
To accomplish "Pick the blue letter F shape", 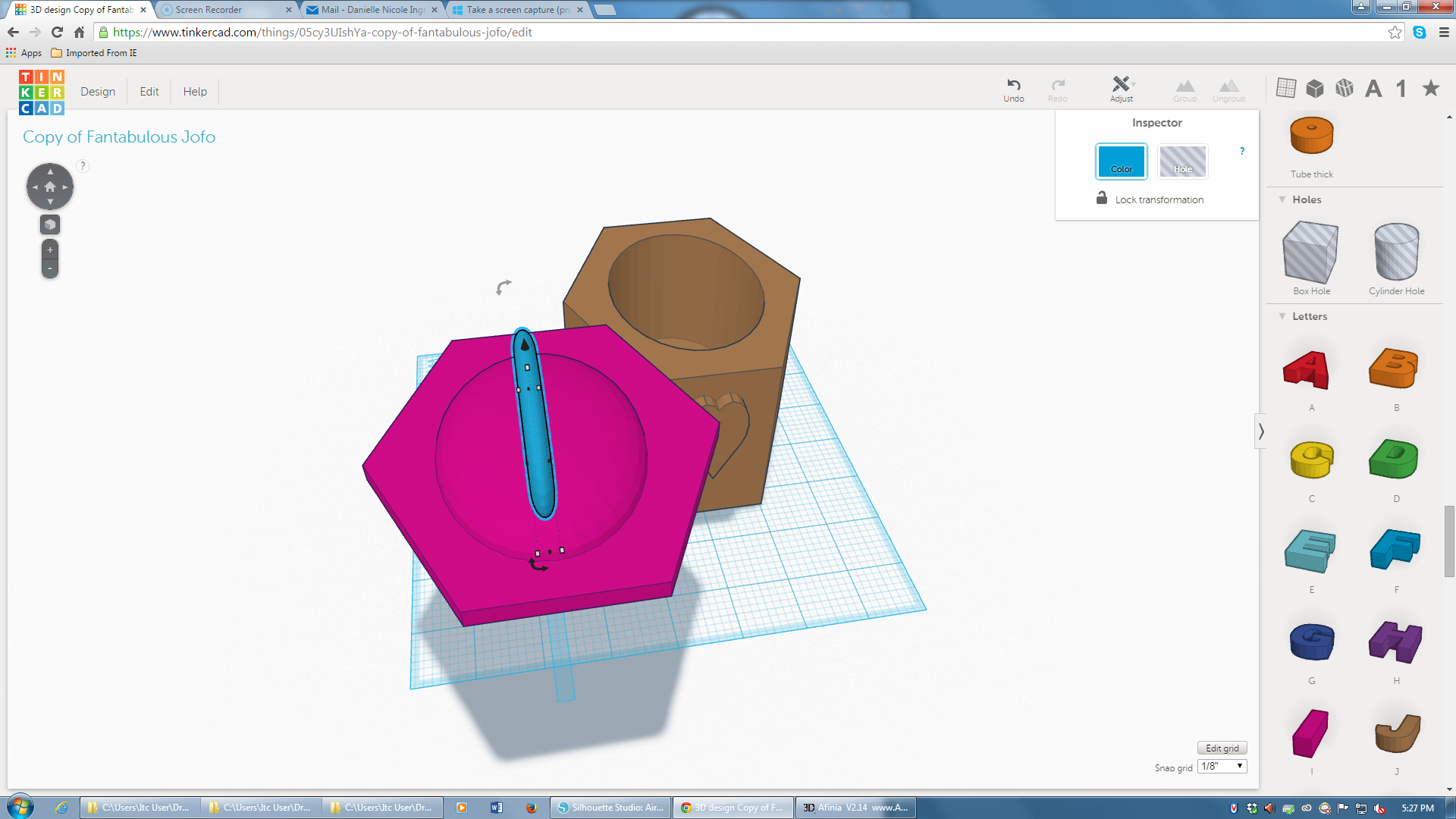I will [1395, 549].
